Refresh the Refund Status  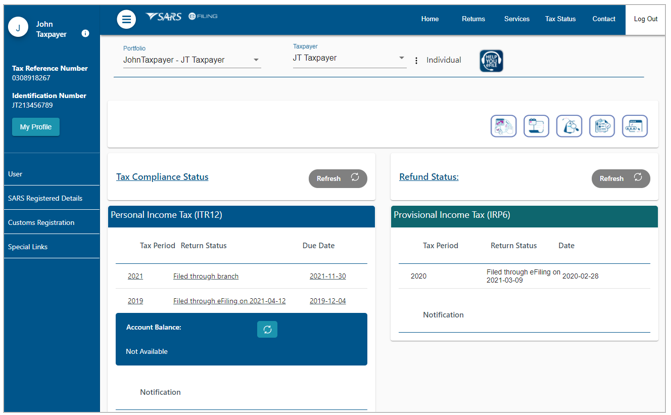[621, 178]
